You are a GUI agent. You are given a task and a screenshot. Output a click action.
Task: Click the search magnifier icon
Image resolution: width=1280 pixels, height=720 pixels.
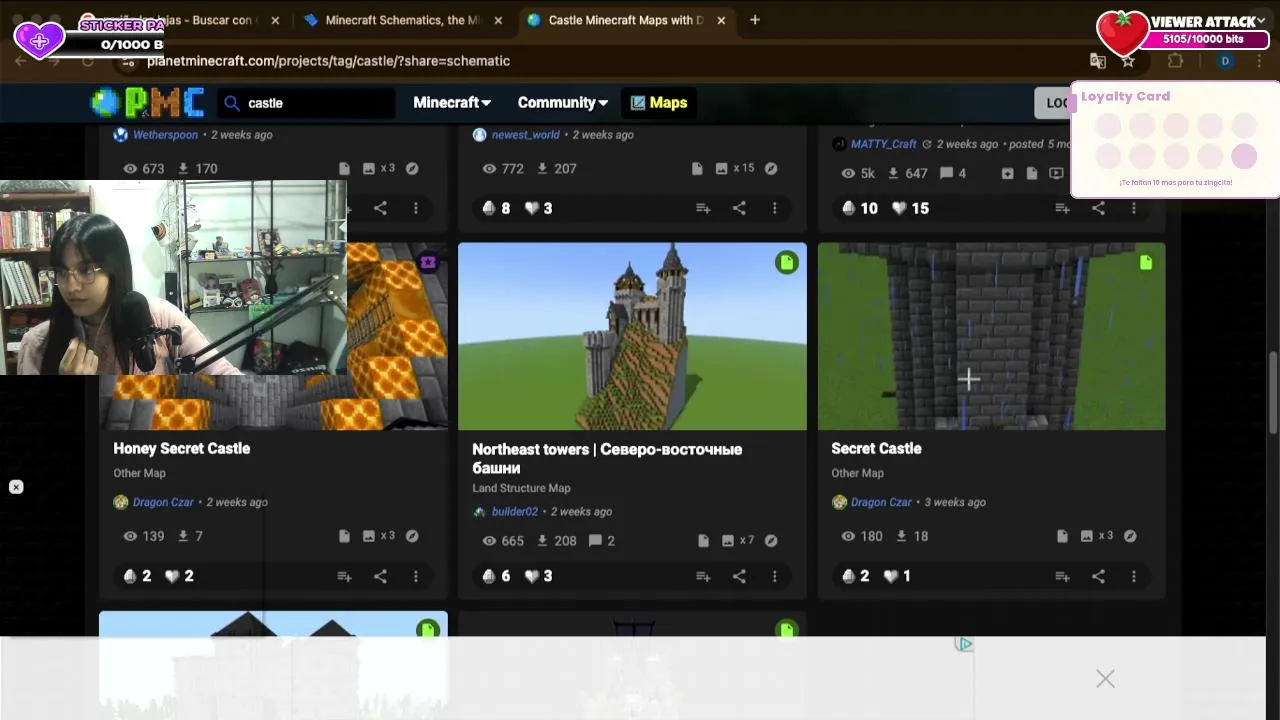point(232,103)
